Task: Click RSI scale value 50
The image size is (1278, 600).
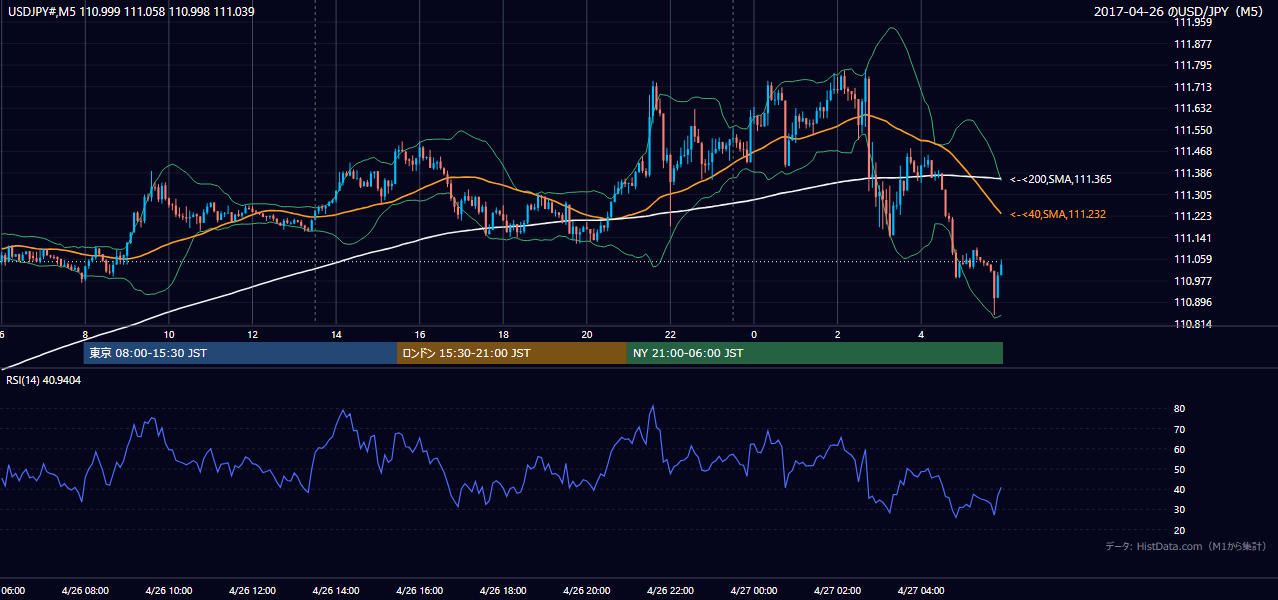Action: [1179, 470]
